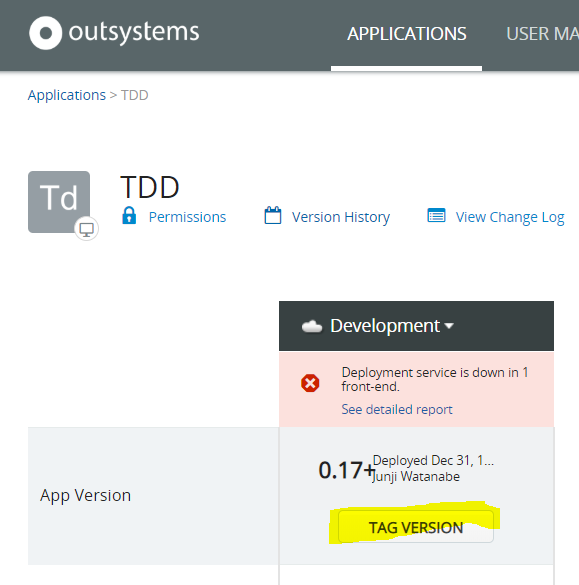
Task: Go to Applications breadcrumb link
Action: (x=67, y=95)
